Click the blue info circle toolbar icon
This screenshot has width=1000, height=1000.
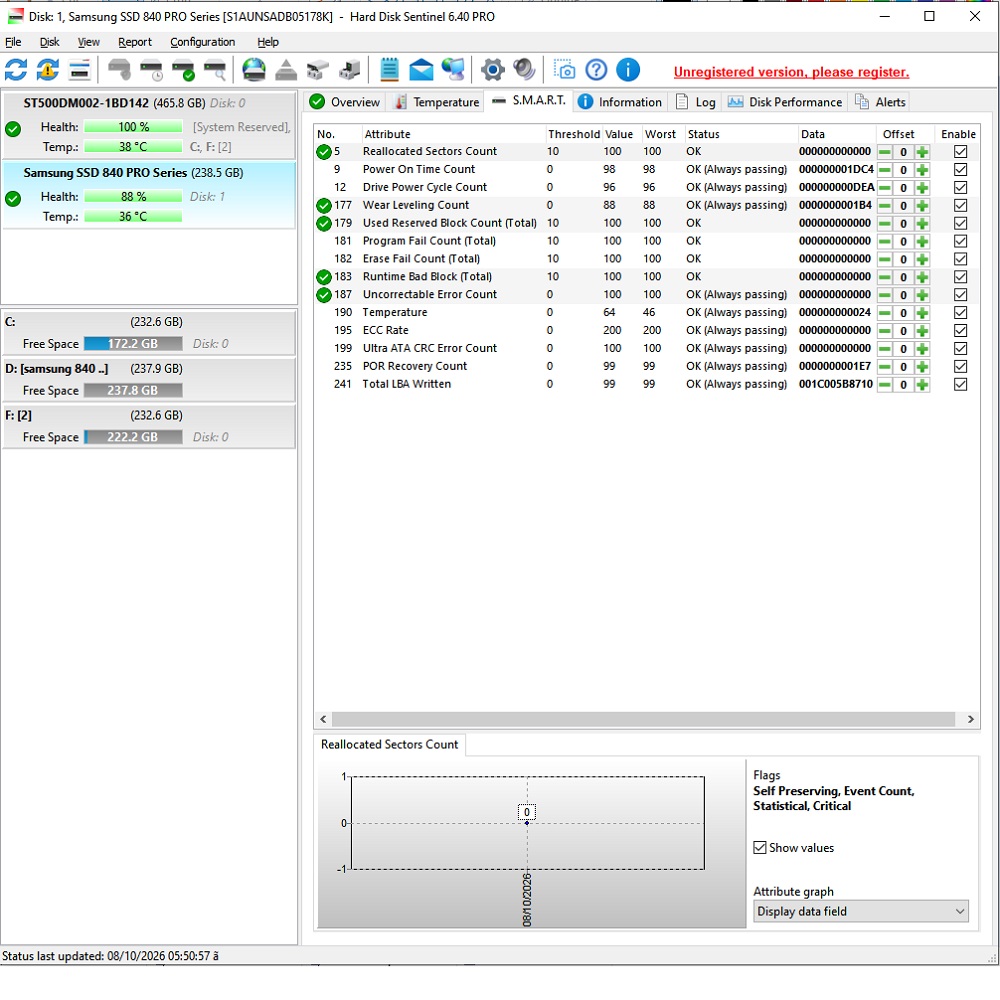pyautogui.click(x=628, y=70)
